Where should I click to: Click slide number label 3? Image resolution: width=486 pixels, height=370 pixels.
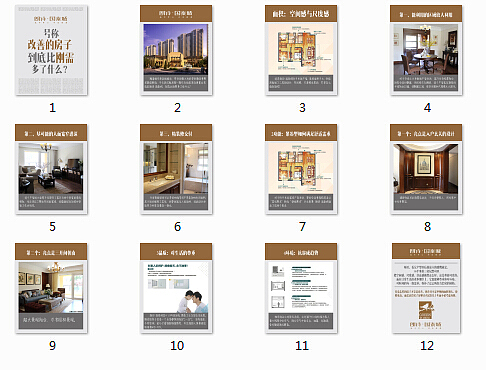click(302, 108)
